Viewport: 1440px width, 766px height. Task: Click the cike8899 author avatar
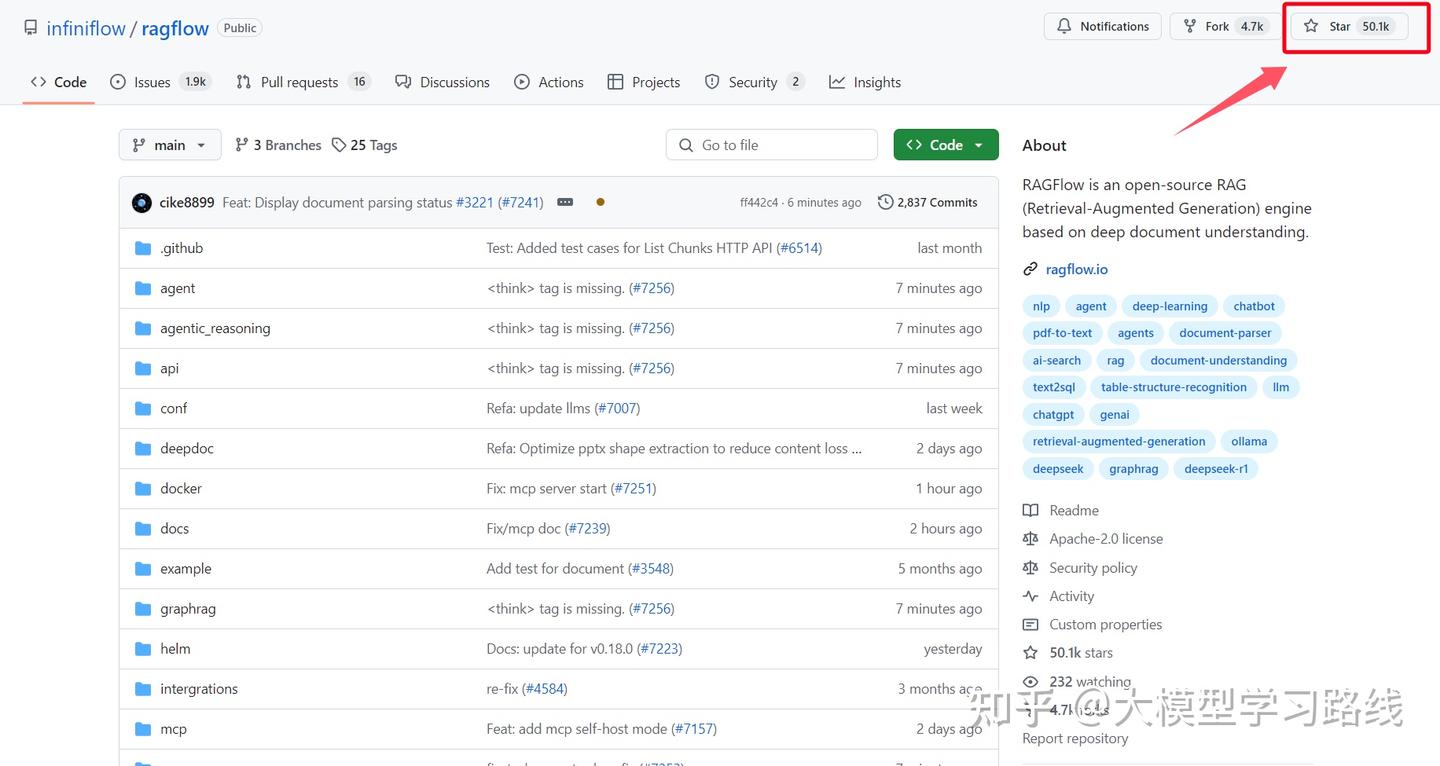tap(142, 203)
